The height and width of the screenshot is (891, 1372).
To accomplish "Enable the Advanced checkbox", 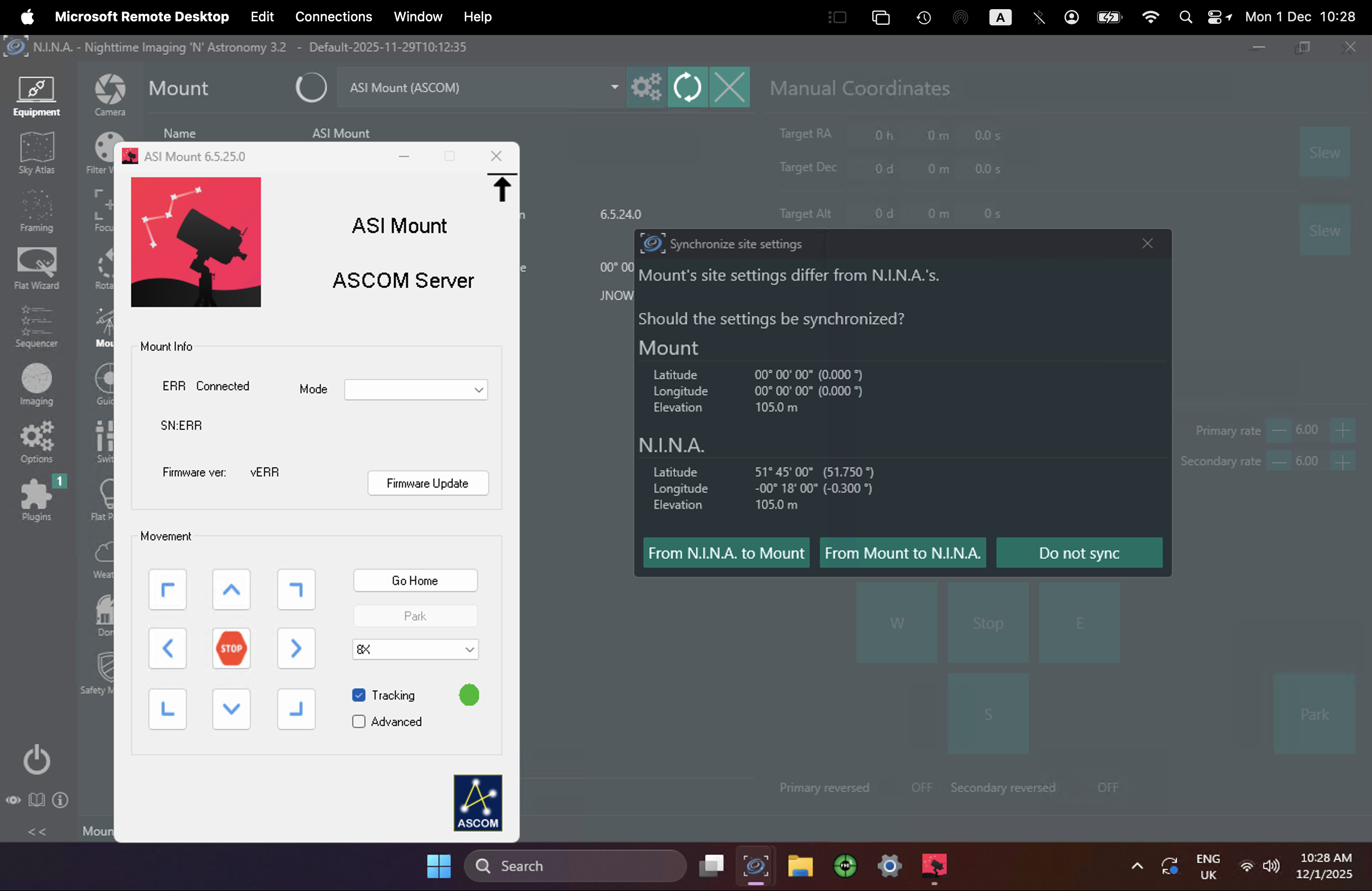I will click(x=359, y=722).
